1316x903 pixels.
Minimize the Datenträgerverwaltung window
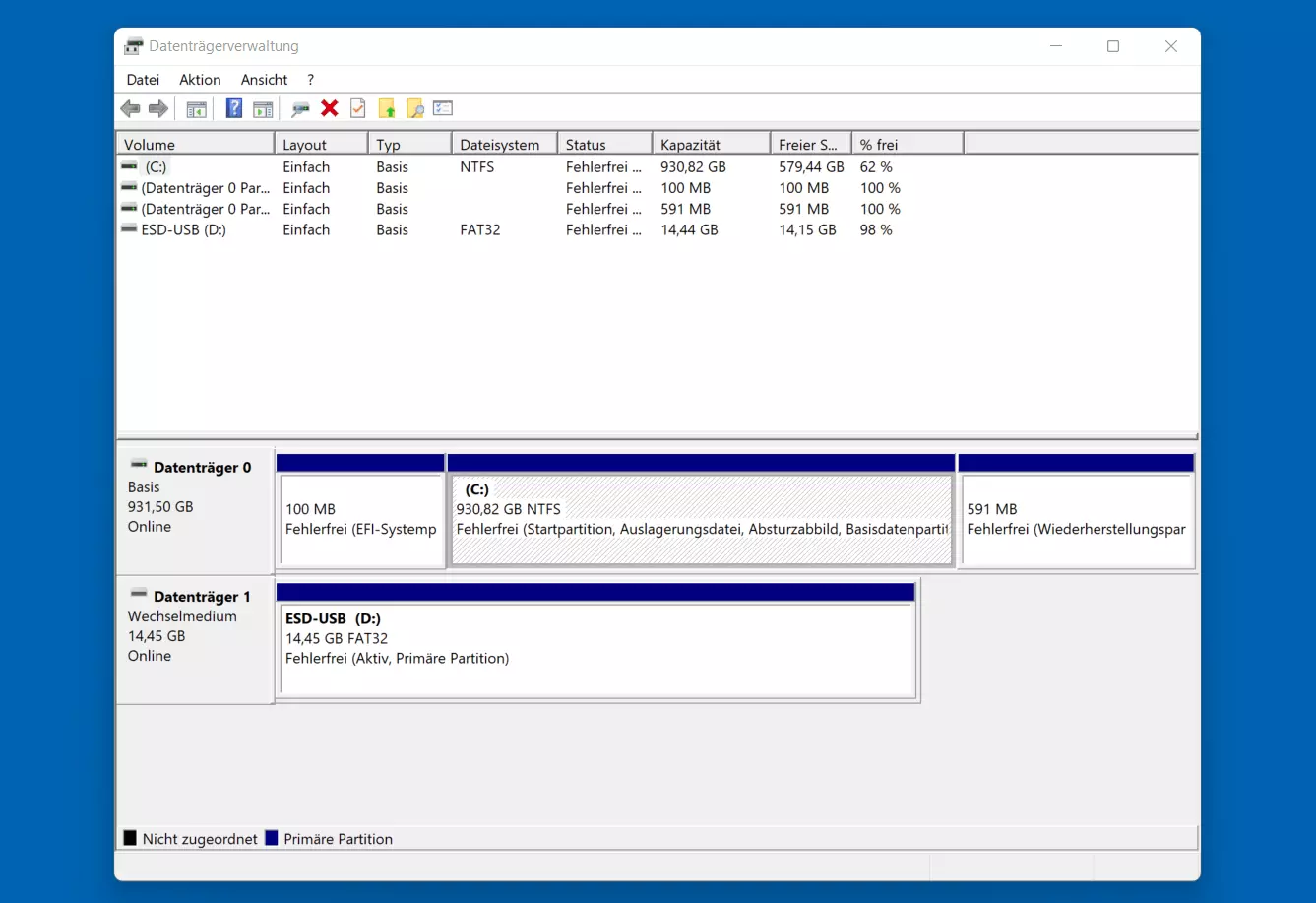(1056, 46)
